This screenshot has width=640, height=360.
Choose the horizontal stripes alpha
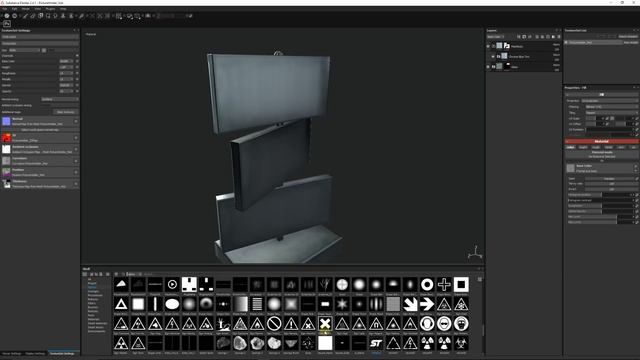tap(257, 304)
